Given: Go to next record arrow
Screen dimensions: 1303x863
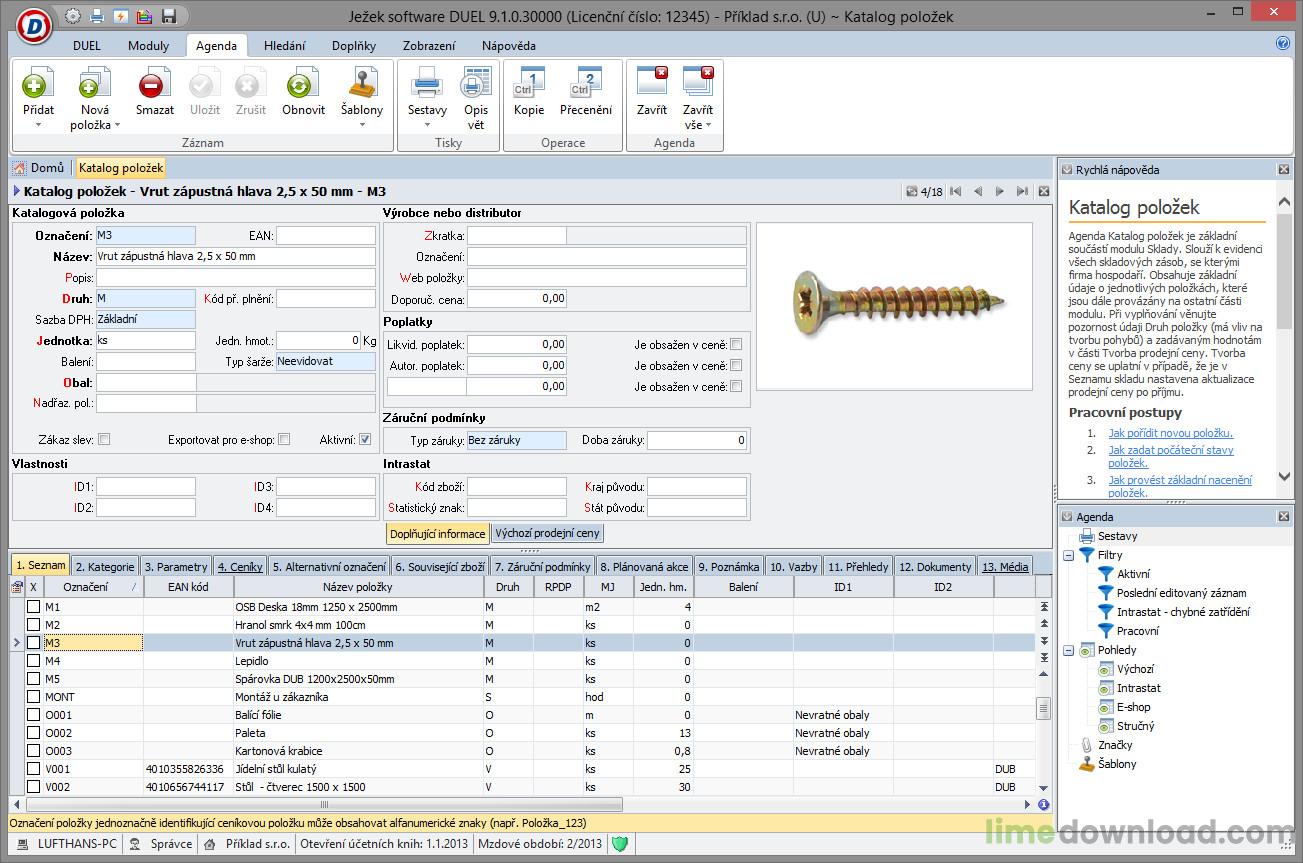Looking at the screenshot, I should click(1000, 191).
